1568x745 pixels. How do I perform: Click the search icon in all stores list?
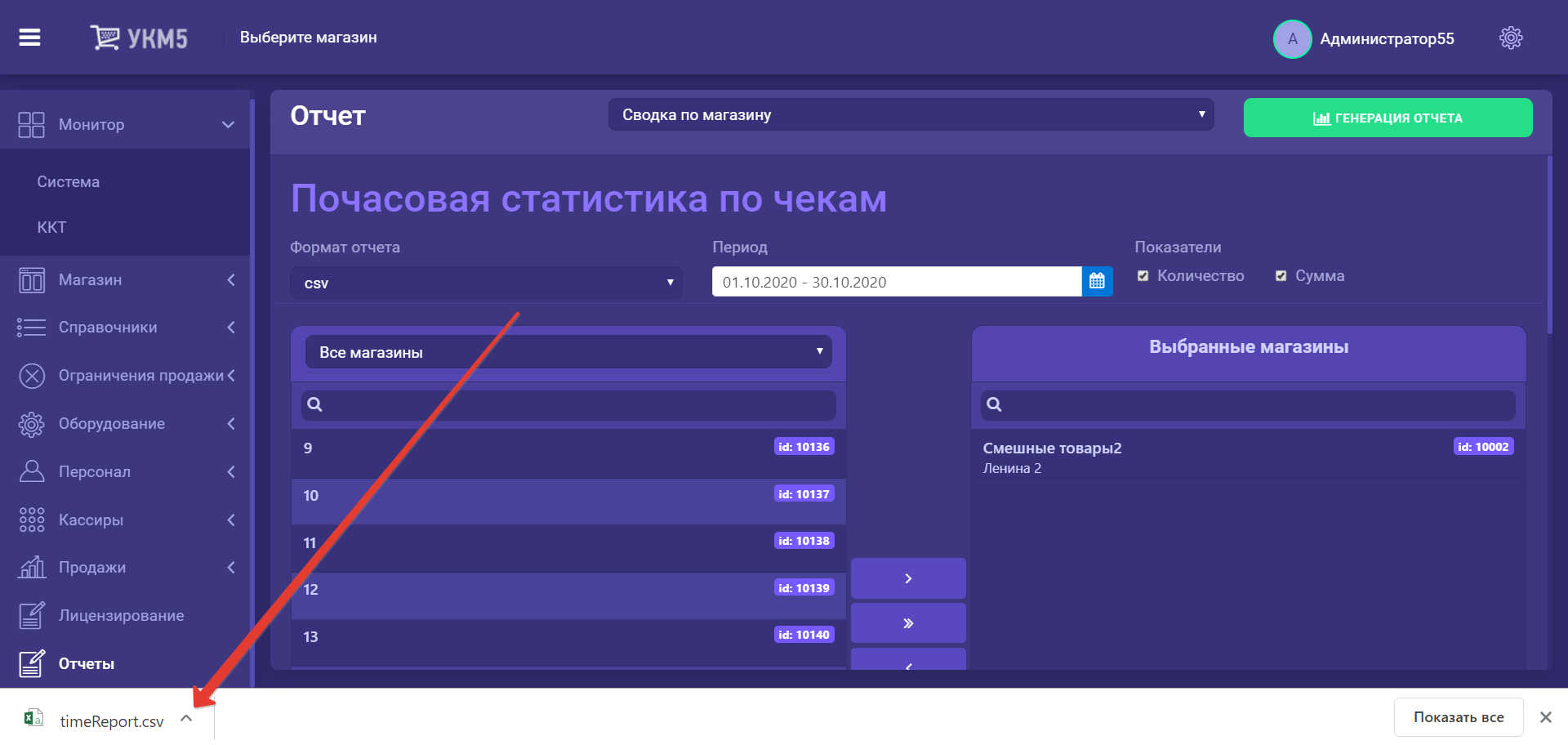(x=314, y=404)
